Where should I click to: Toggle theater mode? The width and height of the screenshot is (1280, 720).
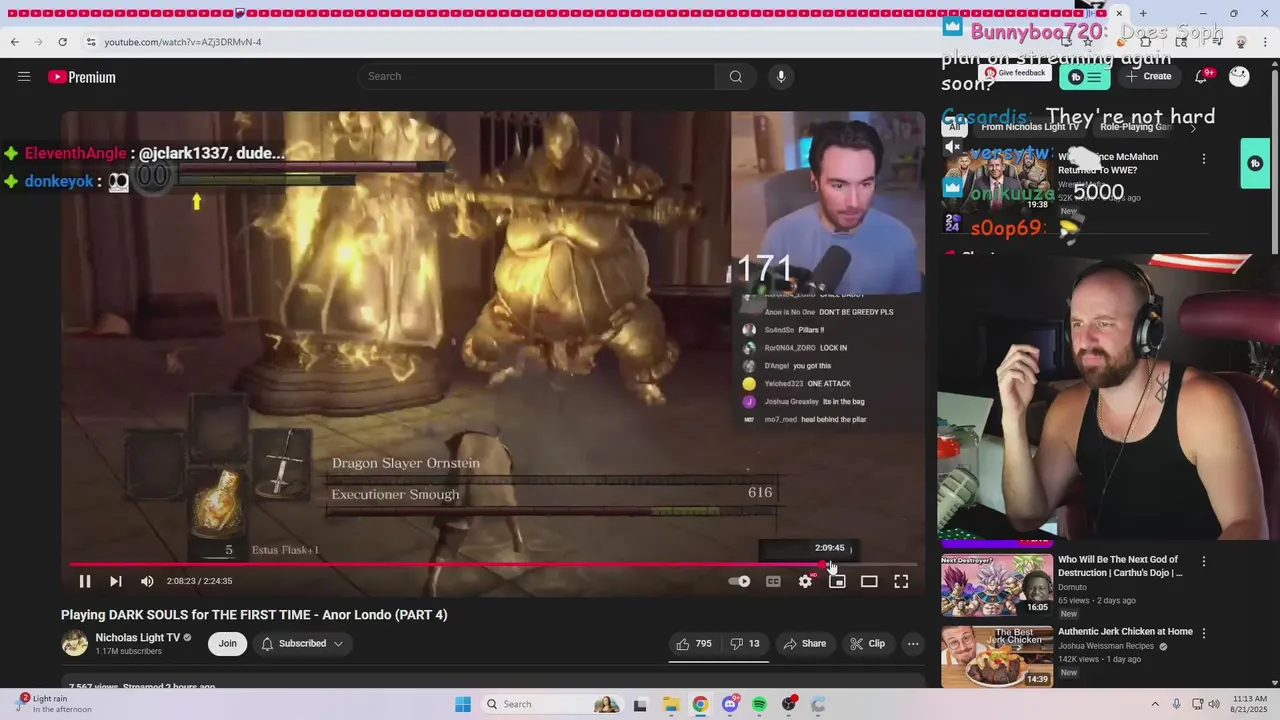869,581
